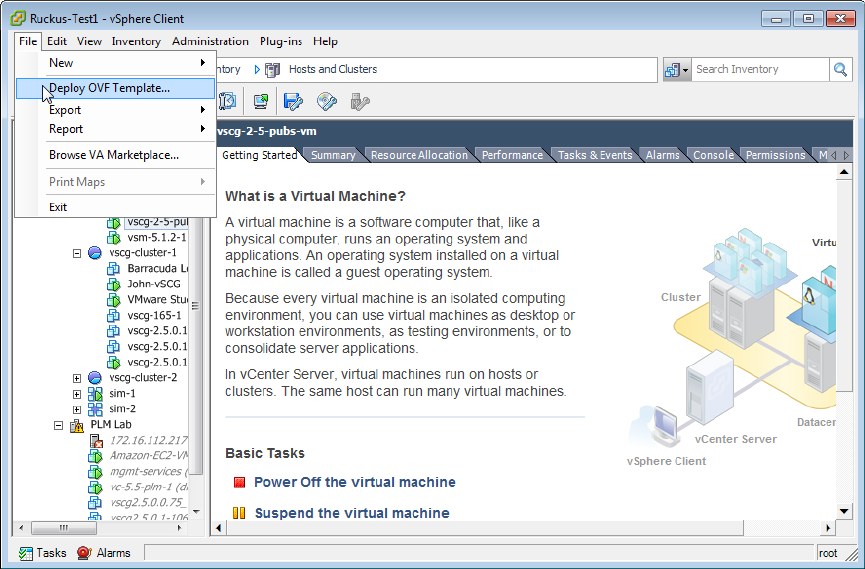Click the content pane horizontal scrollbar thumb
Screen dimensions: 865x569
coord(485,528)
